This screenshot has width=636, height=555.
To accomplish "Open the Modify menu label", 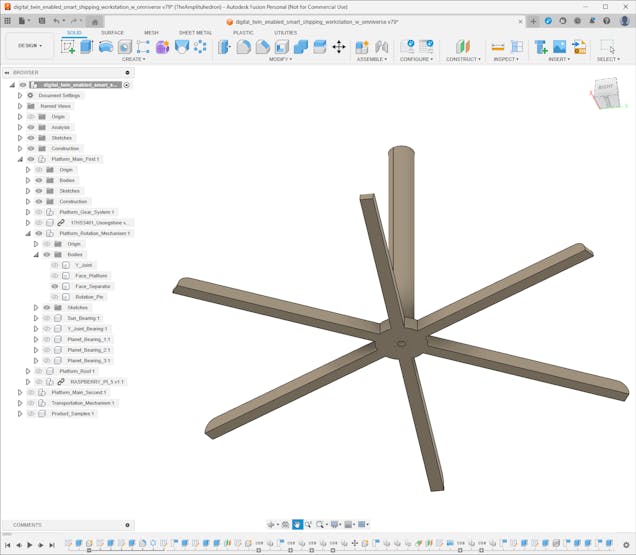I will tap(281, 59).
